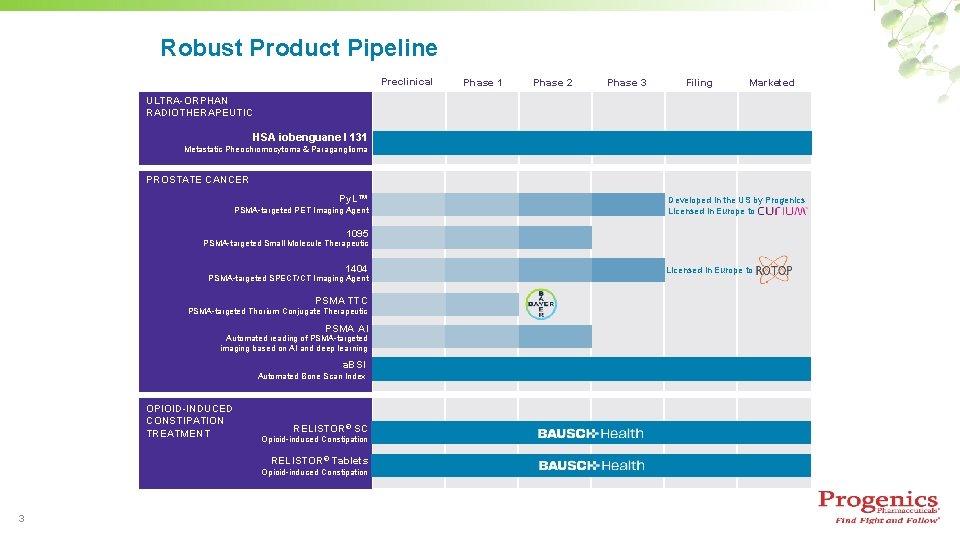Click the aBSI Automated Bone Scan Index label
Viewport: 960px width, 540px height.
point(312,370)
